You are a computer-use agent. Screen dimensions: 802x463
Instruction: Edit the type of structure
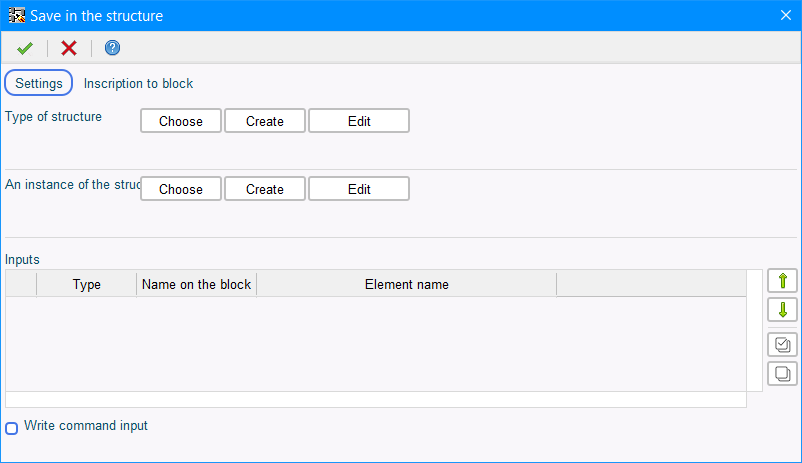pyautogui.click(x=359, y=121)
